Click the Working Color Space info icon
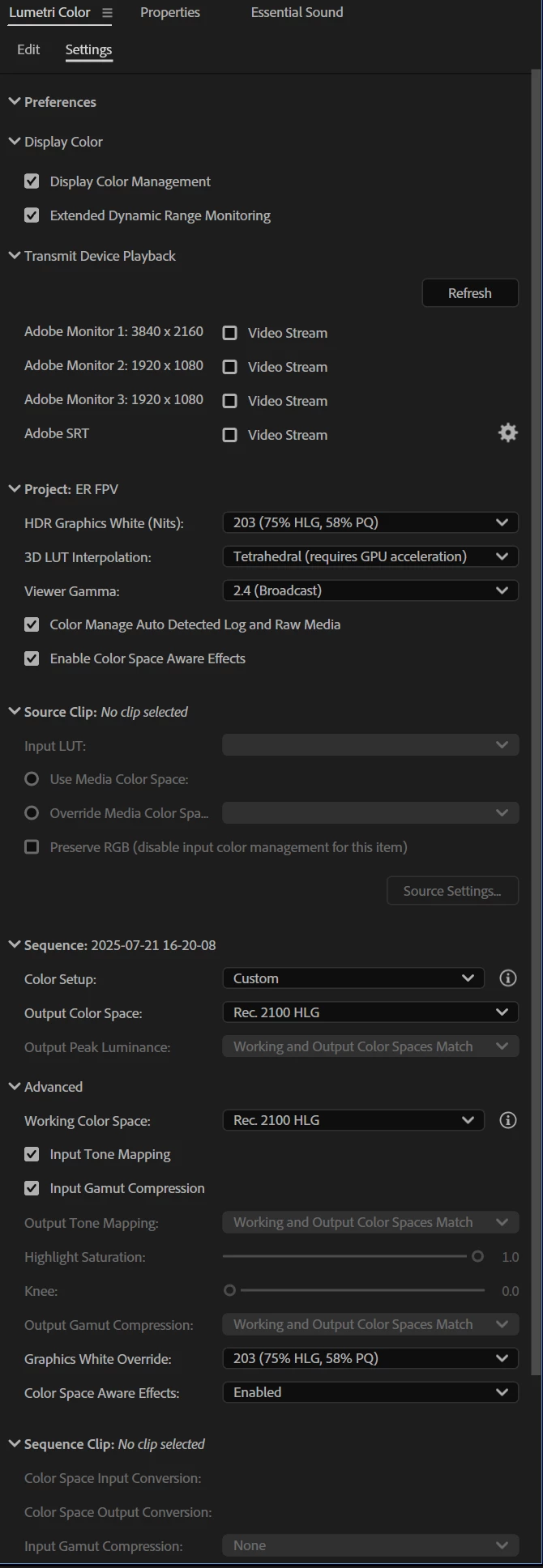 508,1120
